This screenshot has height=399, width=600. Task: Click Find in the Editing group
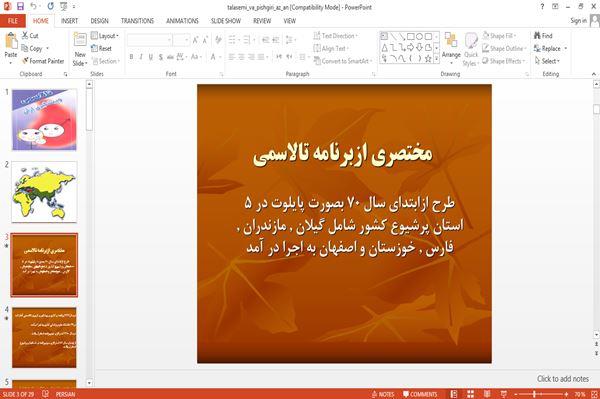543,36
